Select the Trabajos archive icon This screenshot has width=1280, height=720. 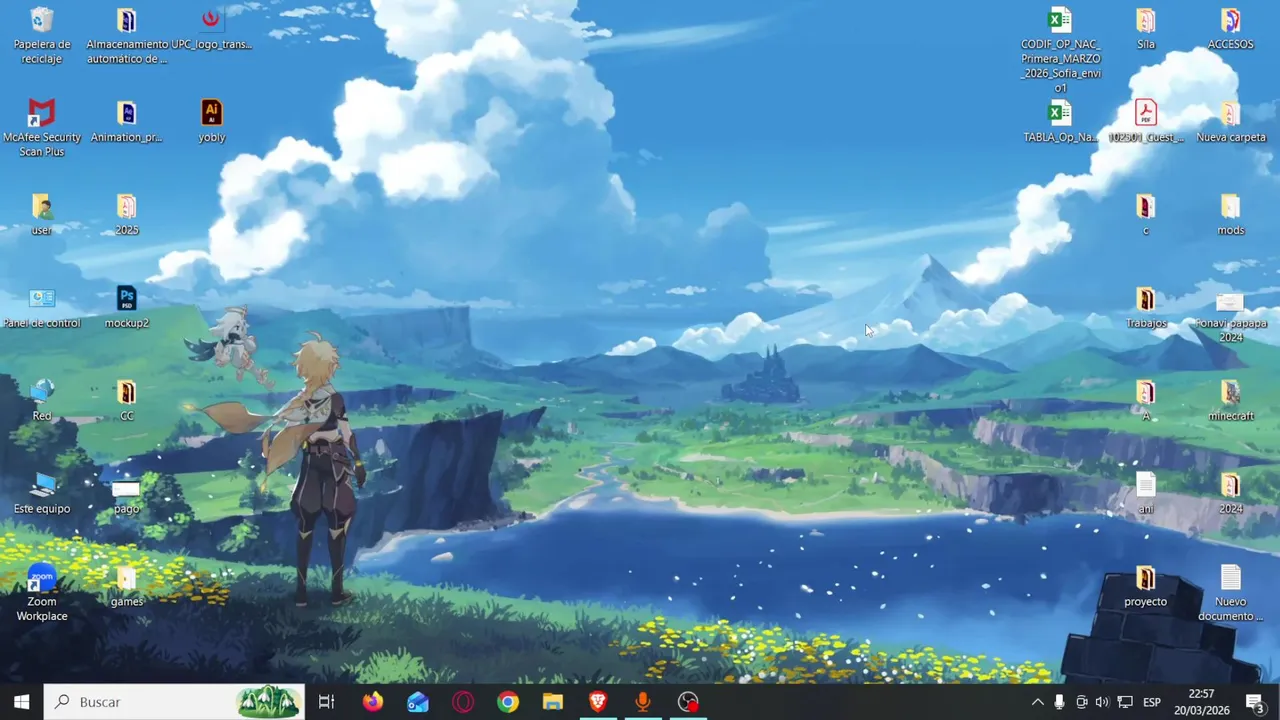1146,307
